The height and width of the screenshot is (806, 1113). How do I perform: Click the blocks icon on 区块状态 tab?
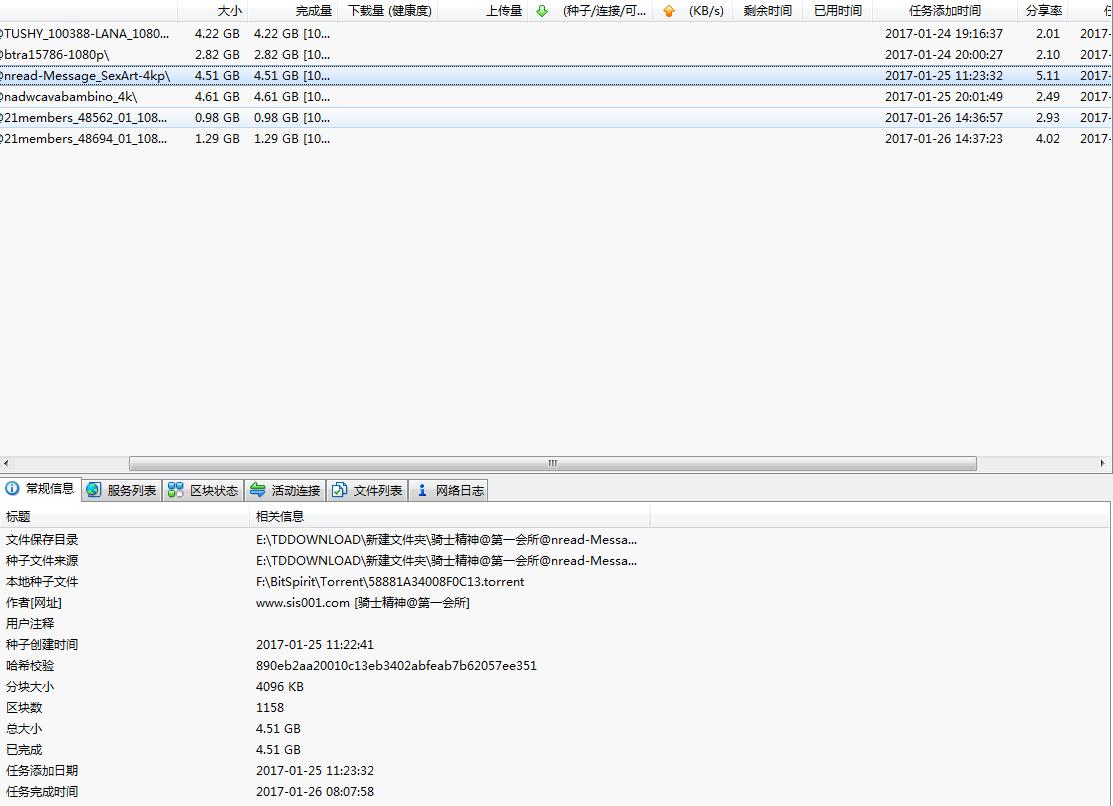(x=176, y=490)
